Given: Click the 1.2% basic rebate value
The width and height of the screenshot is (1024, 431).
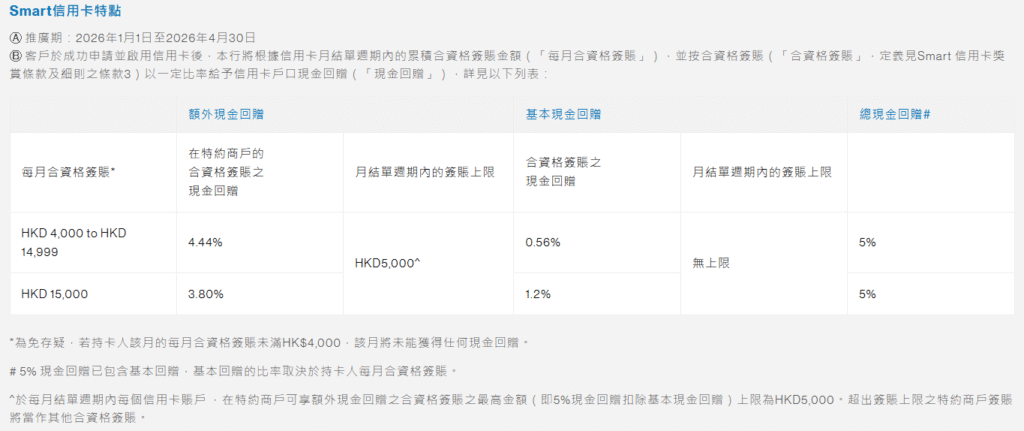Looking at the screenshot, I should 538,294.
